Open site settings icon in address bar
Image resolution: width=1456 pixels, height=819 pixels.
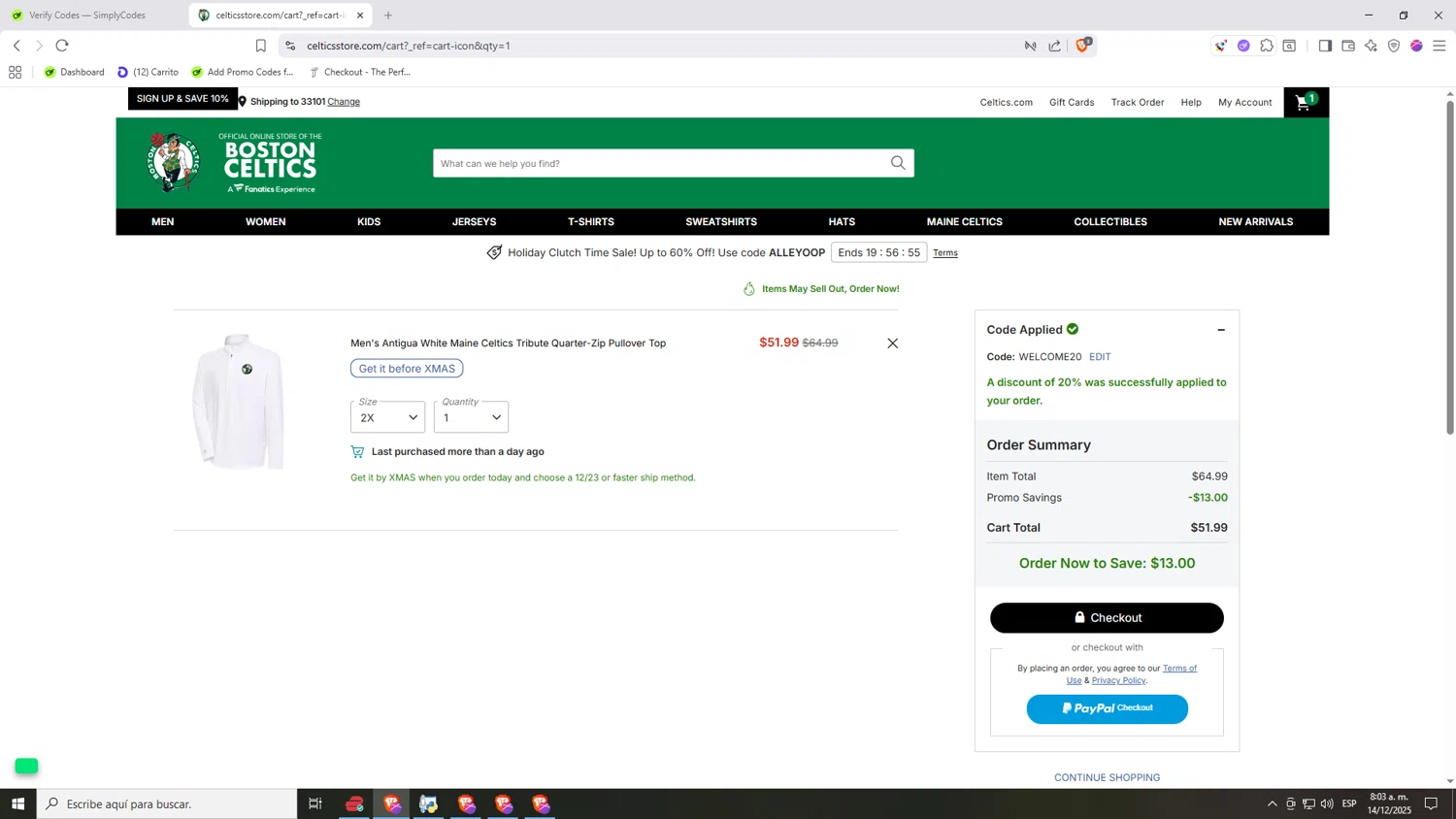(x=290, y=46)
